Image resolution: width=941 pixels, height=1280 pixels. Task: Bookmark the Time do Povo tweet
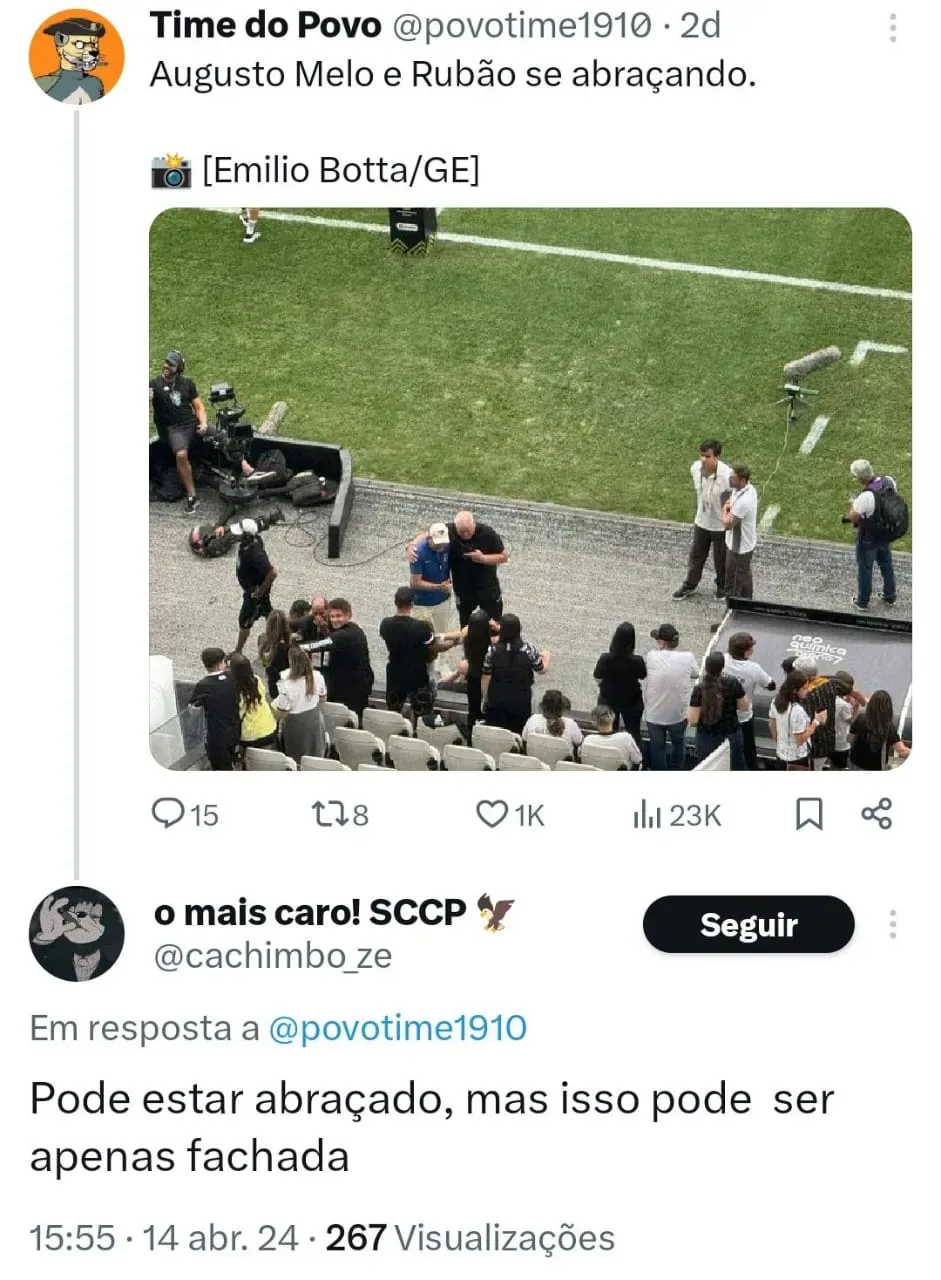click(808, 815)
